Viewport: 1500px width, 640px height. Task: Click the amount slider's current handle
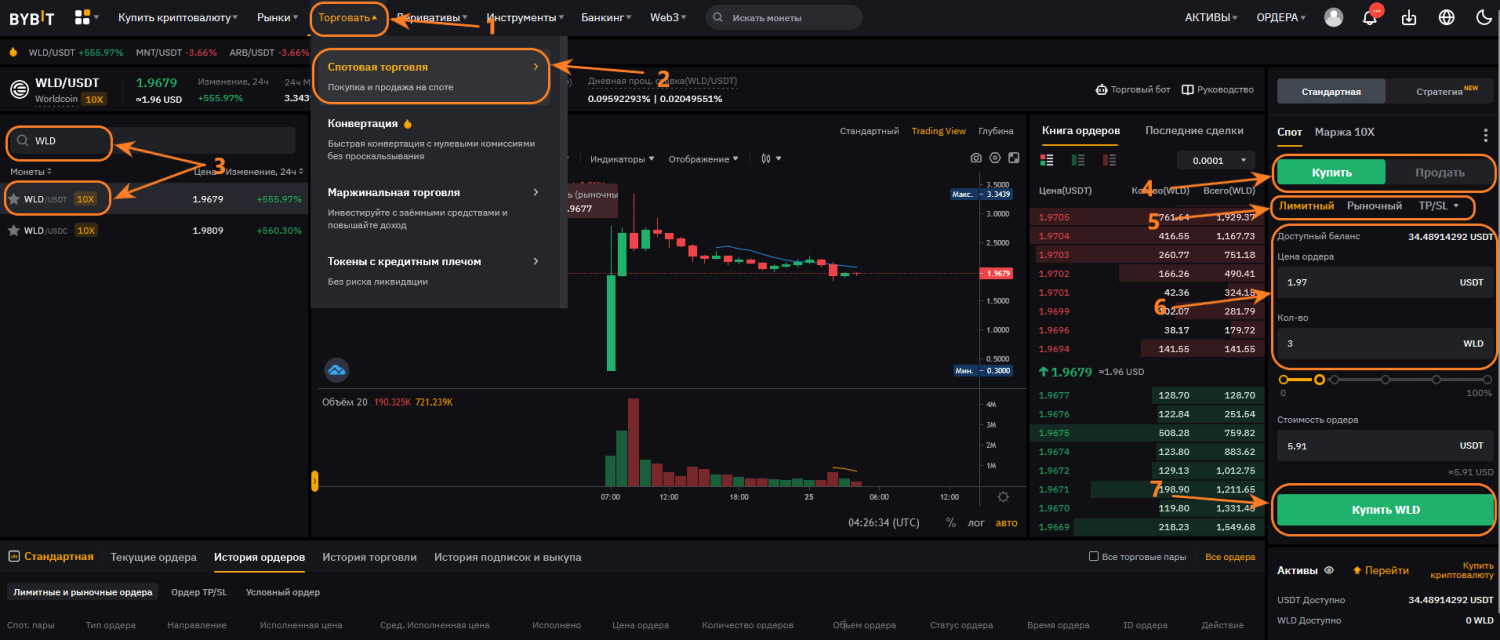1319,379
